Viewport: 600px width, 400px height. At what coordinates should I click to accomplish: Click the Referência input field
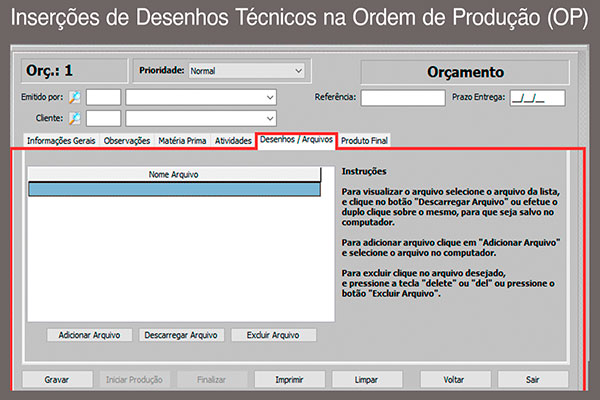coord(402,98)
